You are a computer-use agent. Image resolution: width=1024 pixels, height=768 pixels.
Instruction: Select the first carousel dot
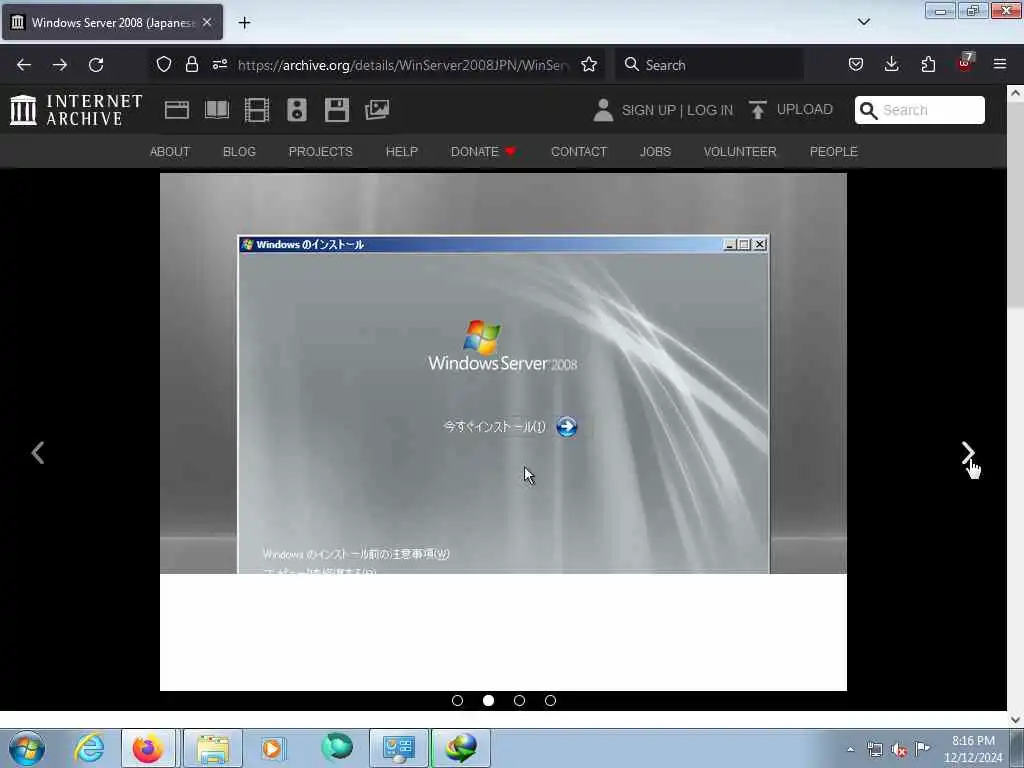click(x=457, y=700)
